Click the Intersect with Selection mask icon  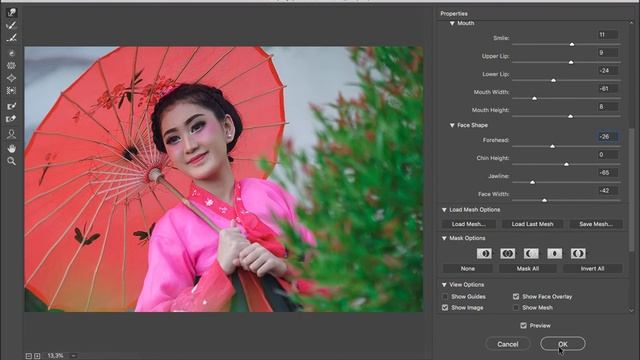pyautogui.click(x=554, y=253)
